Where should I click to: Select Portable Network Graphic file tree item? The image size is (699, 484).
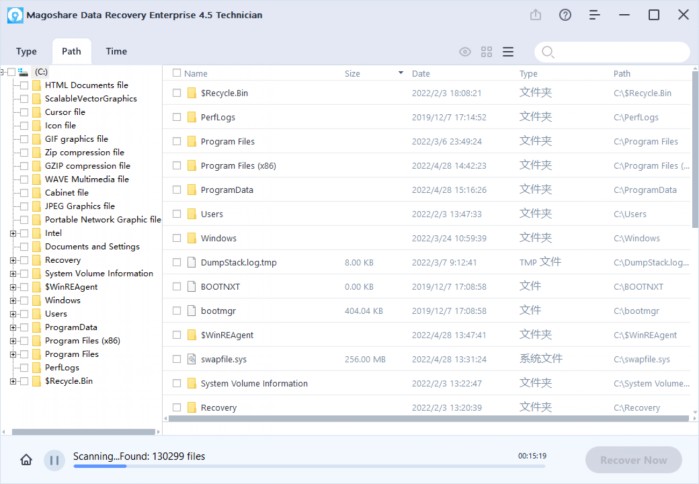coord(103,219)
